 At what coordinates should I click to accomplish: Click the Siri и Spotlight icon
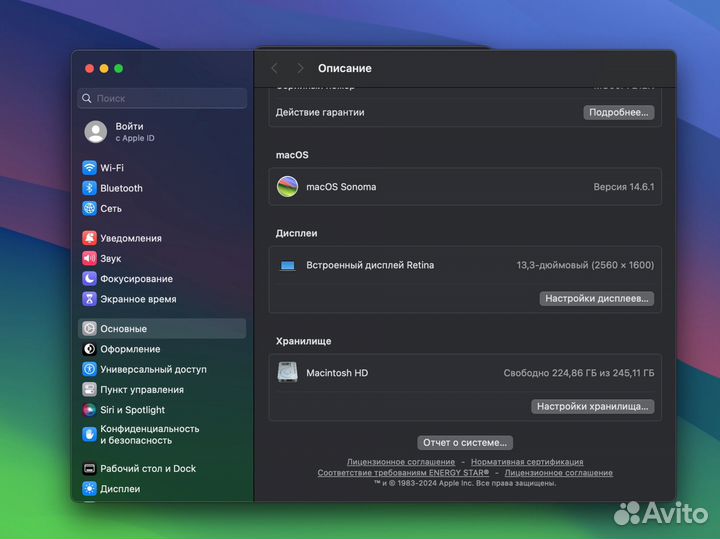click(89, 410)
